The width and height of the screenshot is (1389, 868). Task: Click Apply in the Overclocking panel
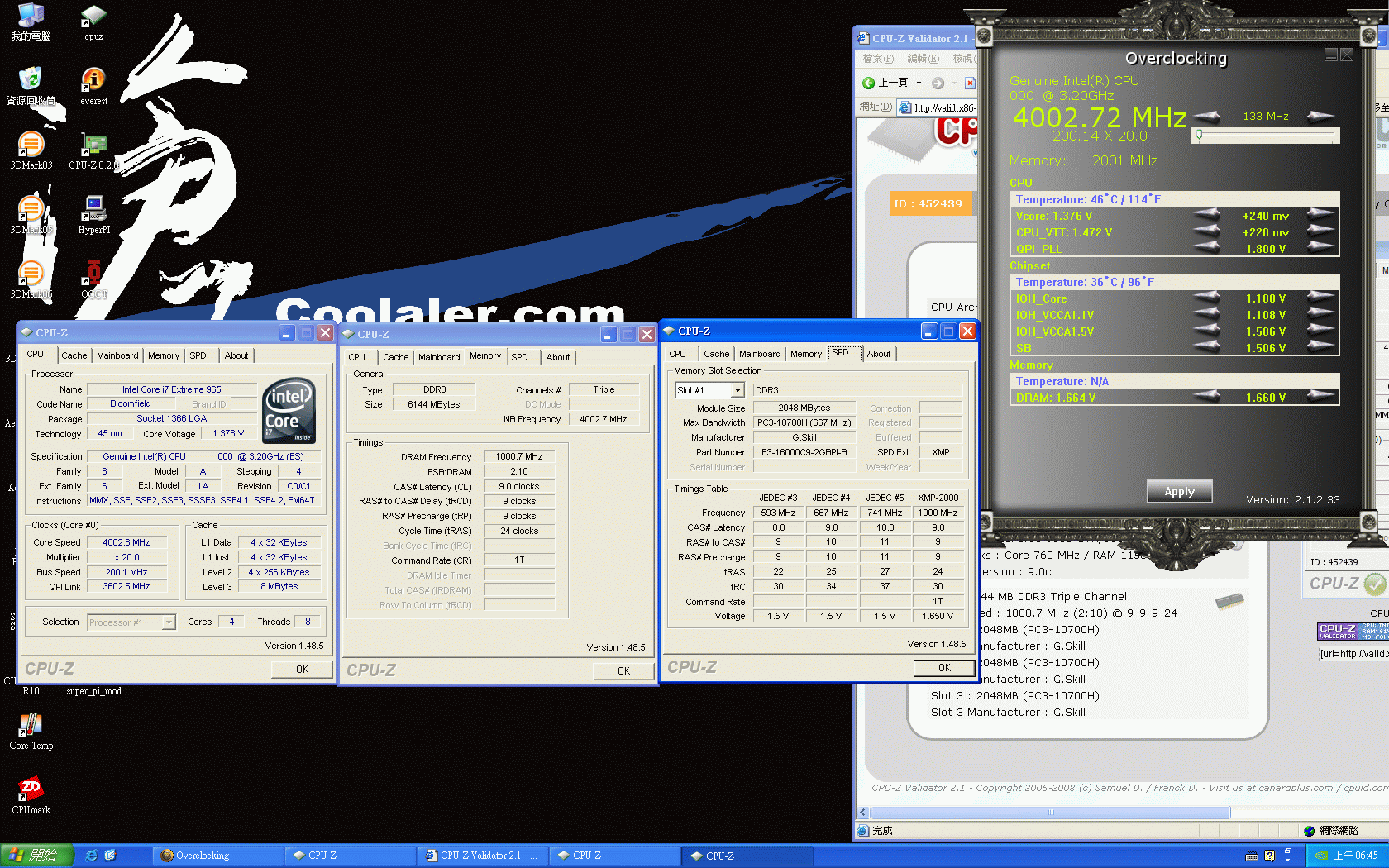click(1179, 491)
